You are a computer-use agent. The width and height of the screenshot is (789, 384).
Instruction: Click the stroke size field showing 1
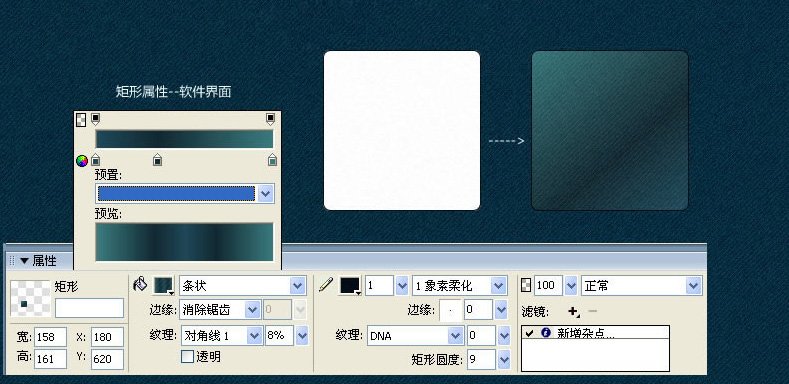pyautogui.click(x=379, y=286)
